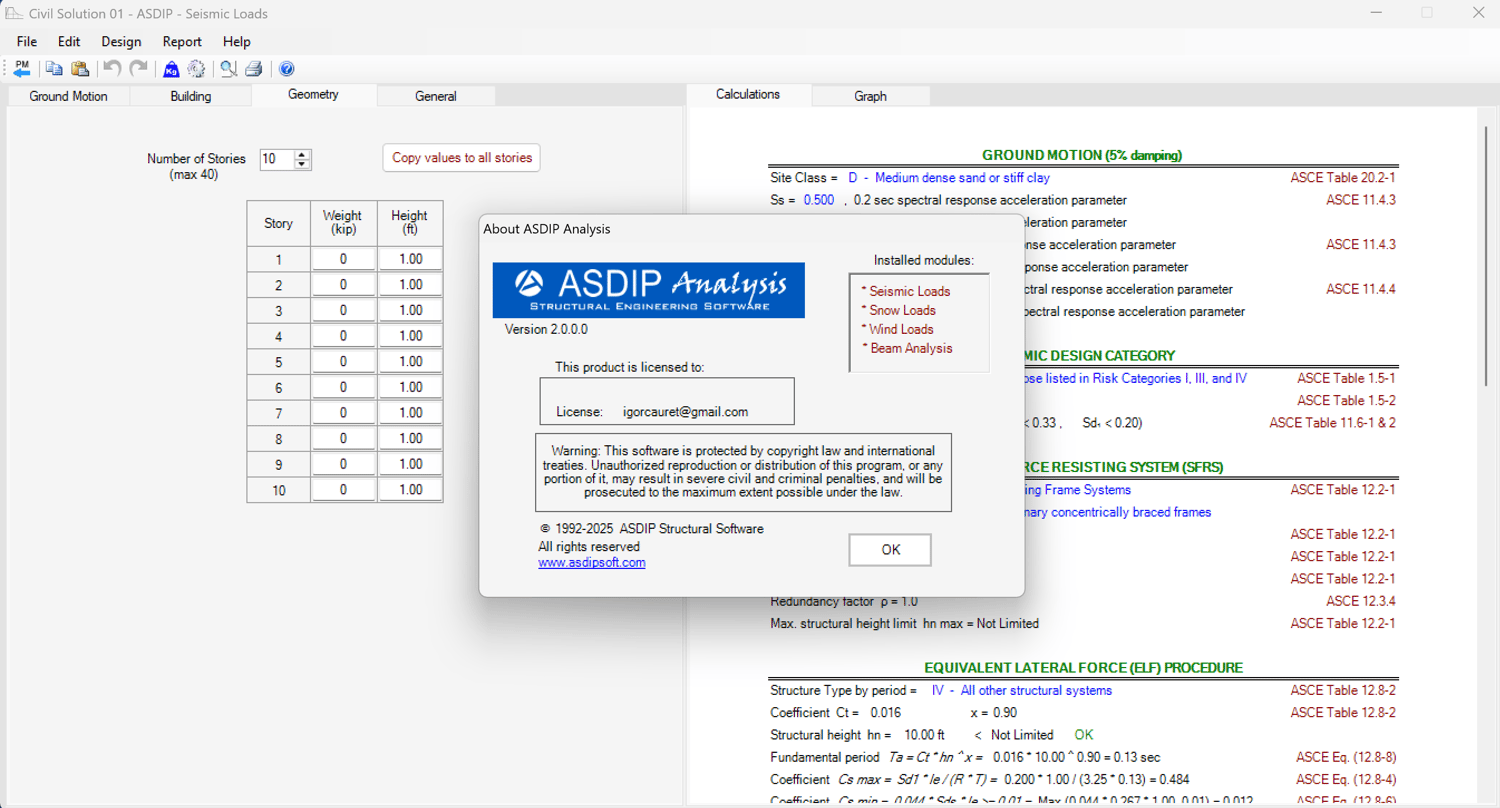Screen dimensions: 1500x808
Task: Select the Calculations tab
Action: [x=748, y=95]
